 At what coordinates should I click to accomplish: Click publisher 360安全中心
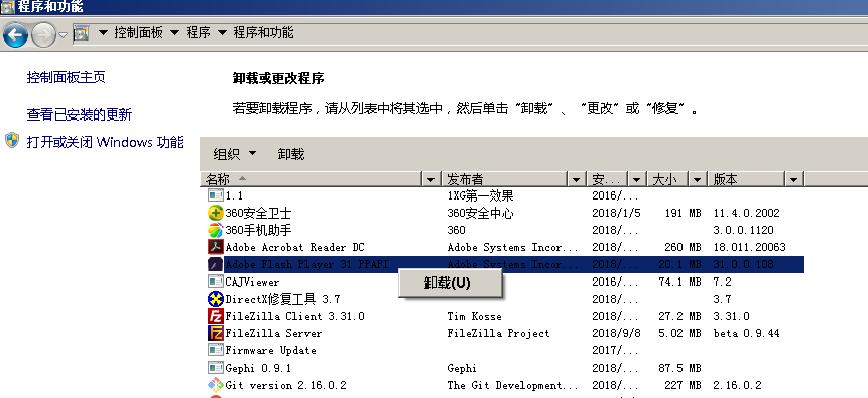coord(480,213)
